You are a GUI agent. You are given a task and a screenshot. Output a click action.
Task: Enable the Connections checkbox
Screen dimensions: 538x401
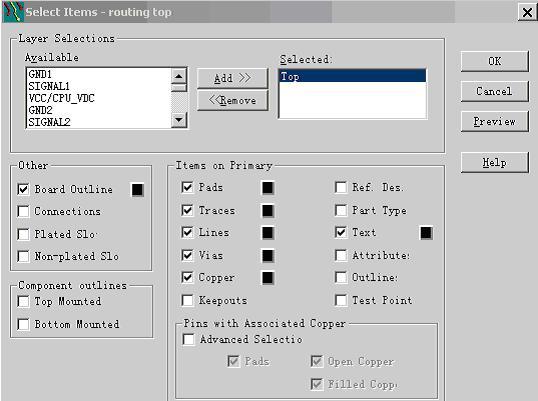pos(23,212)
